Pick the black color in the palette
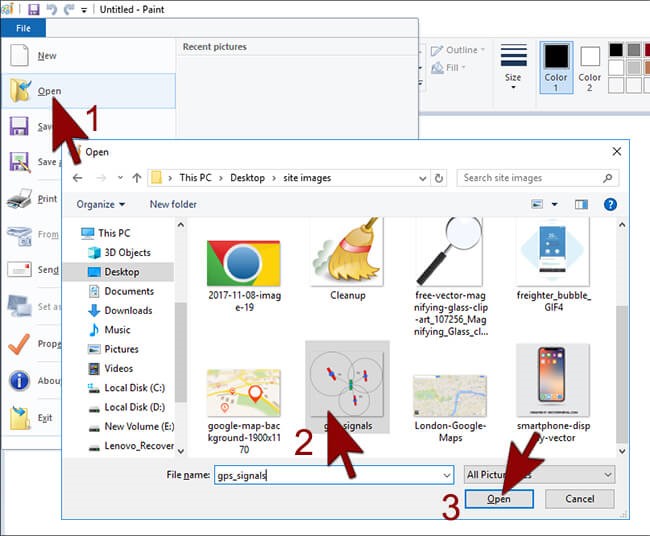The height and width of the screenshot is (536, 650). click(x=616, y=50)
